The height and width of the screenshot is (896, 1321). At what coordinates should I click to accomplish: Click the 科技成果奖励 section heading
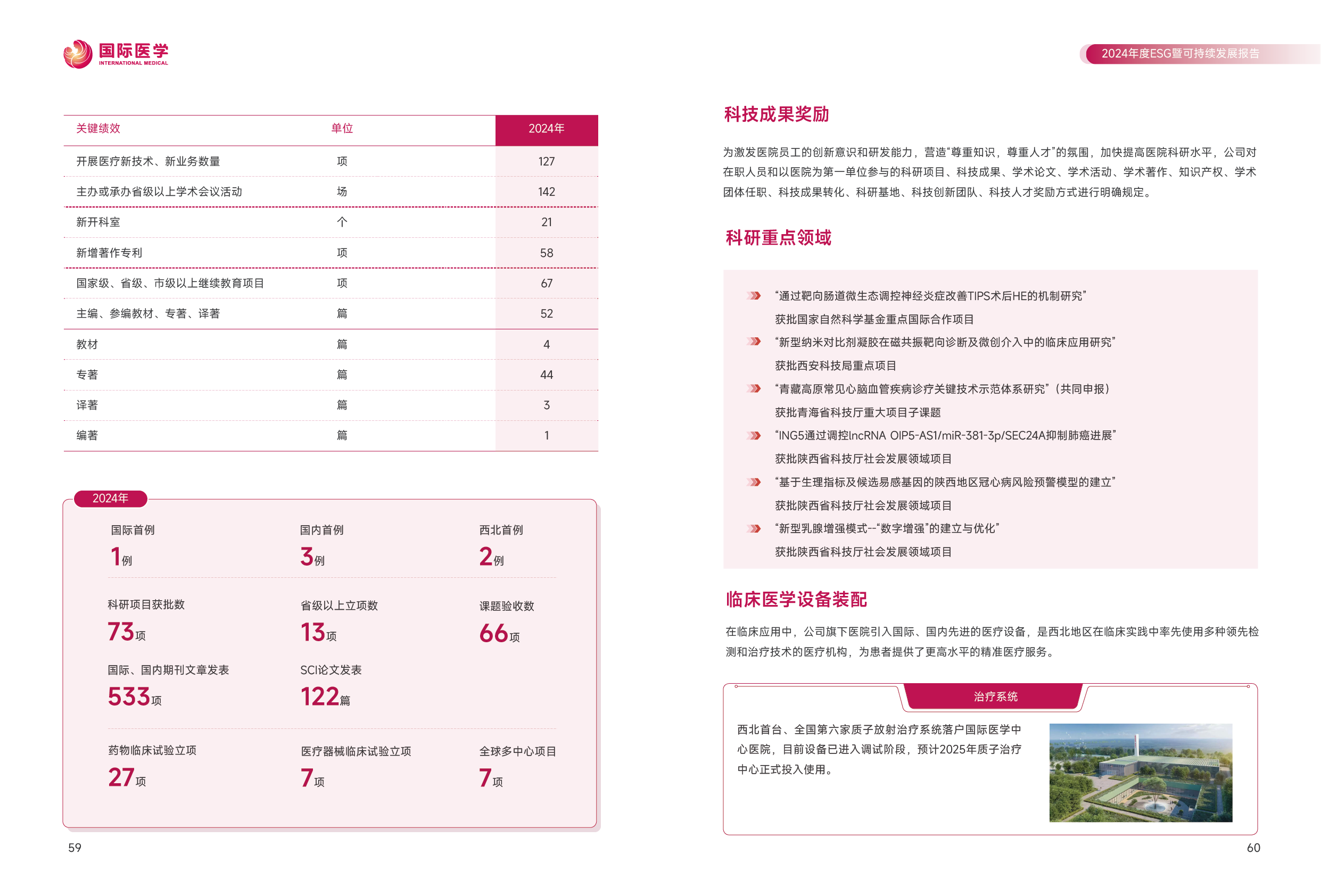[x=776, y=114]
